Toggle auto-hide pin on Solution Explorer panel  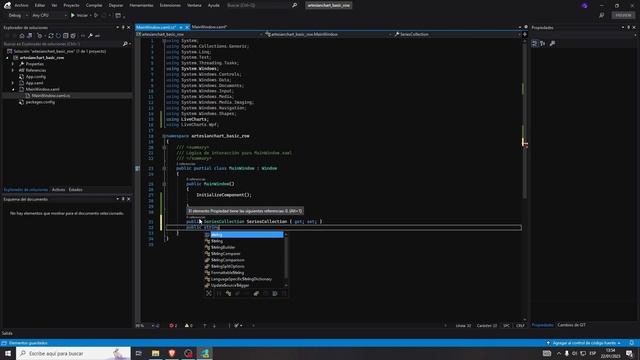pos(123,27)
